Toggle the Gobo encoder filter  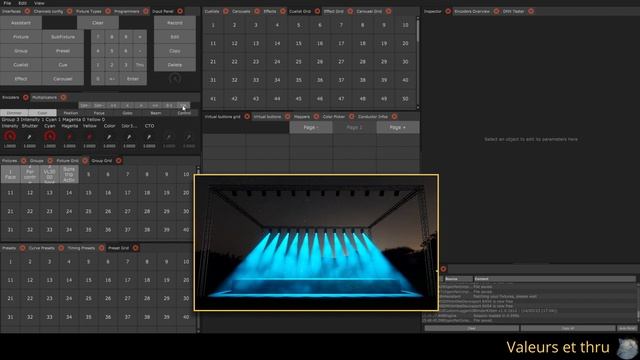click(x=127, y=113)
